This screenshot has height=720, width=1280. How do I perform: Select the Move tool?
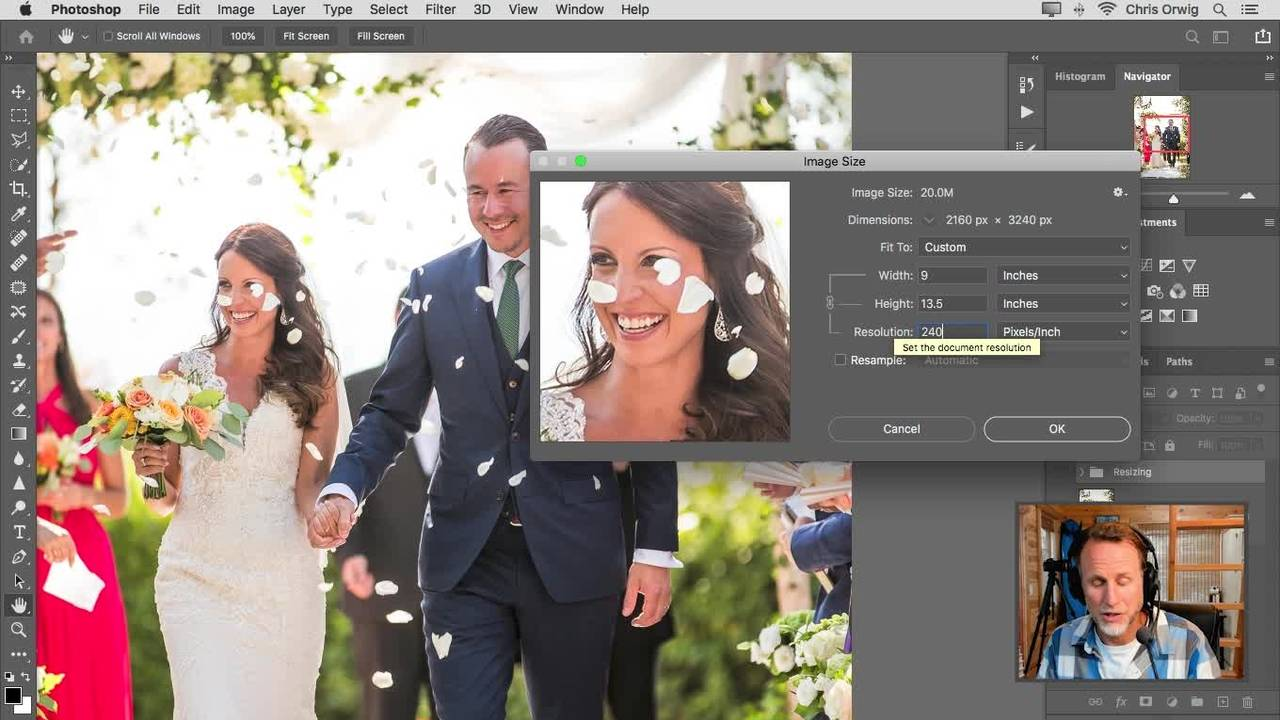[x=18, y=91]
